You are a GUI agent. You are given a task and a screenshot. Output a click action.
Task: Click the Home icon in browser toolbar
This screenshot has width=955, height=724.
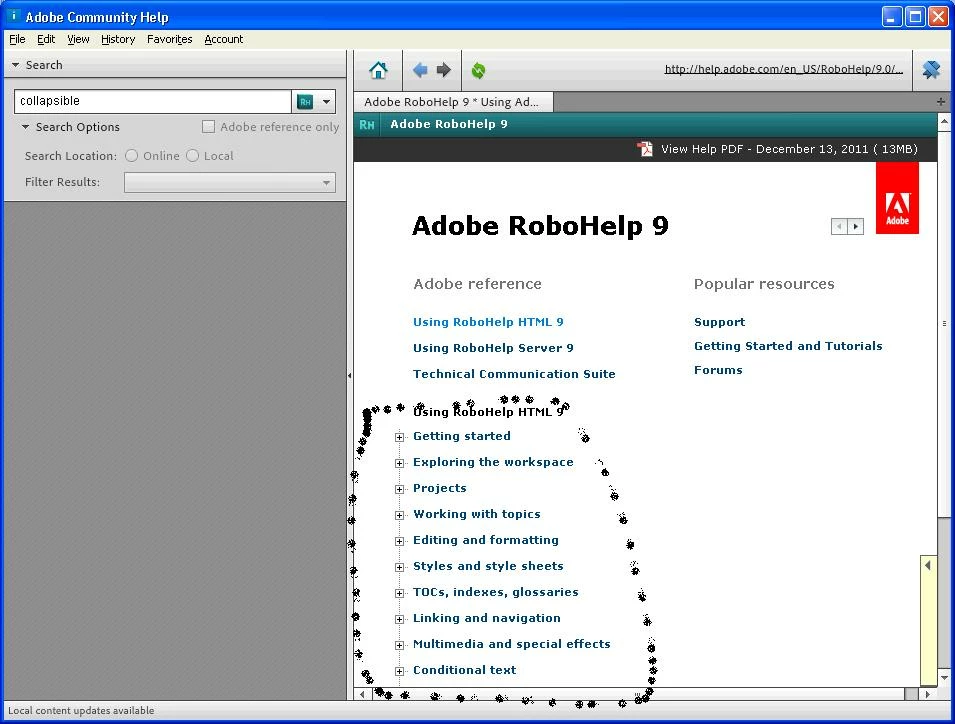click(378, 71)
